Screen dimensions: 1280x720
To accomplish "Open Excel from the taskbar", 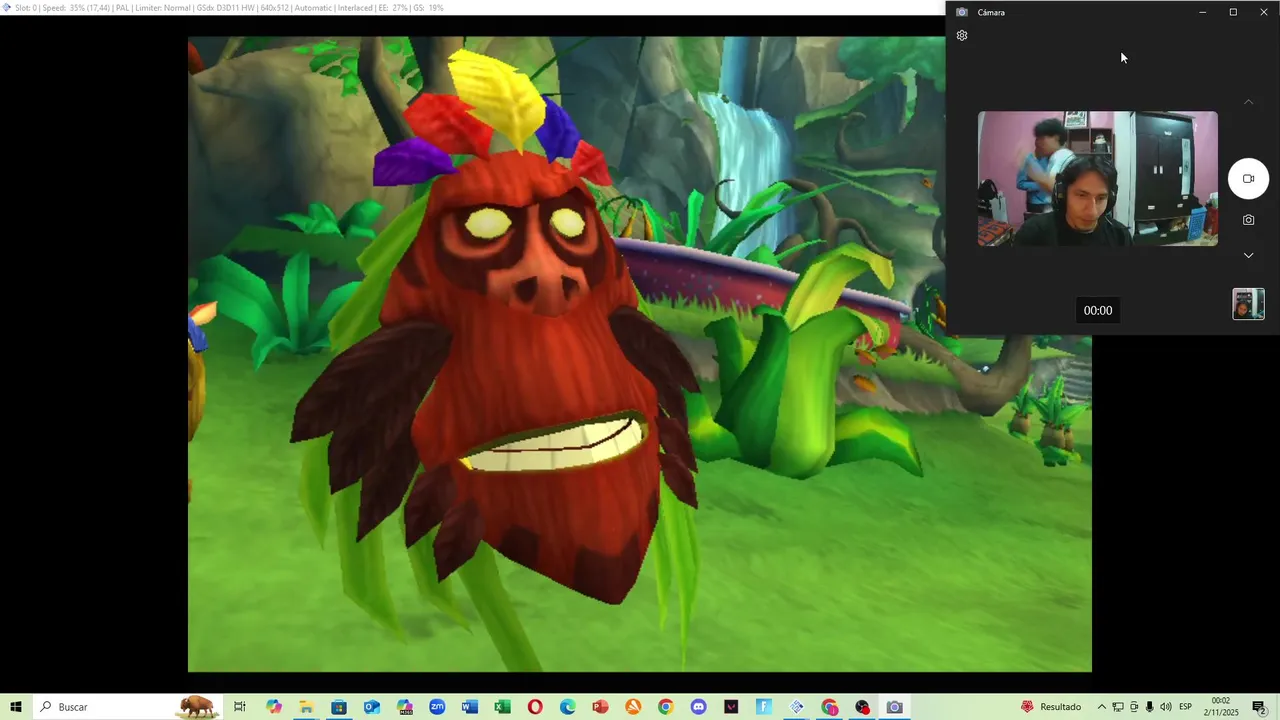I will (x=502, y=707).
